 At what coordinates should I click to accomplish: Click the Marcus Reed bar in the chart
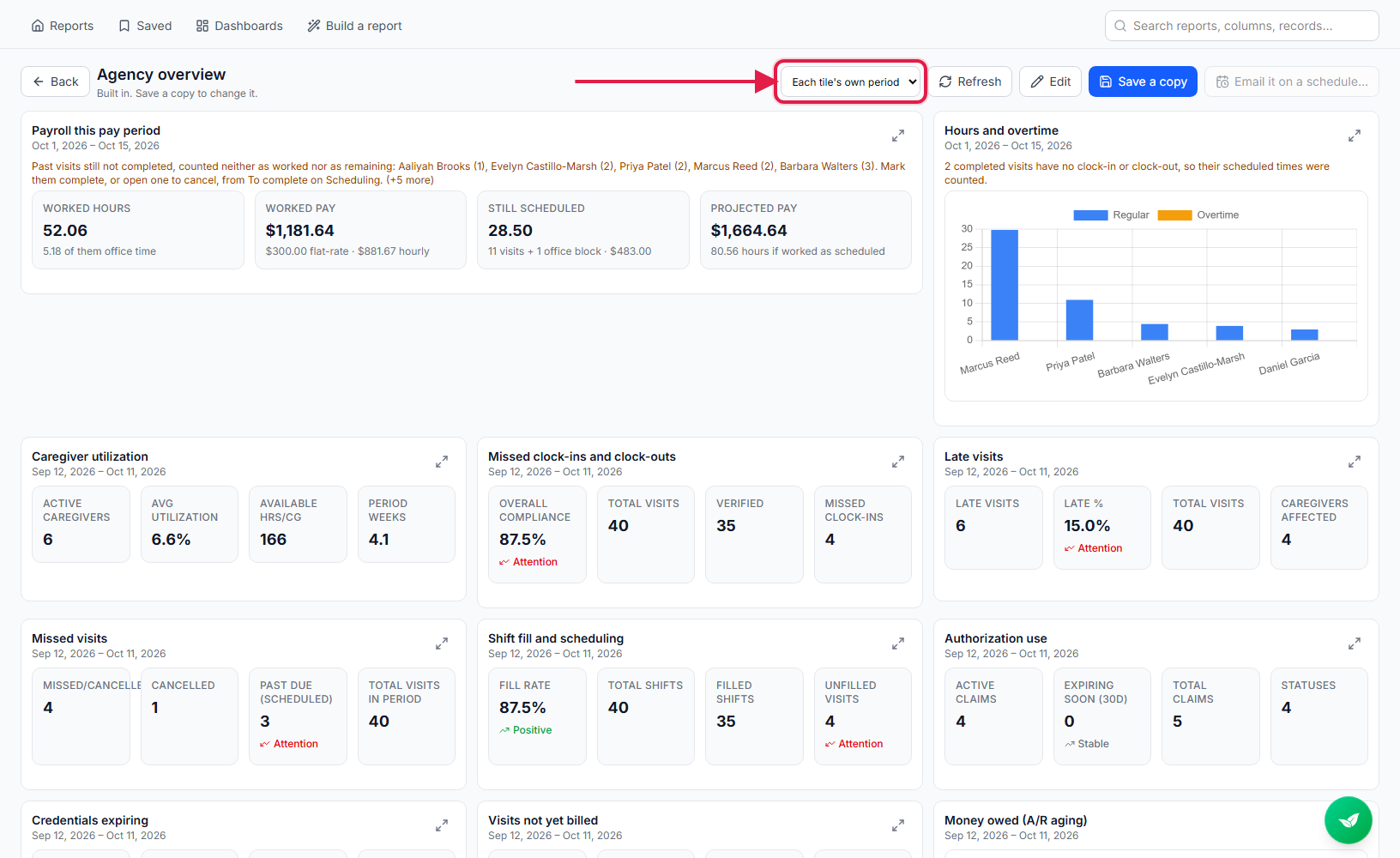click(x=1005, y=285)
